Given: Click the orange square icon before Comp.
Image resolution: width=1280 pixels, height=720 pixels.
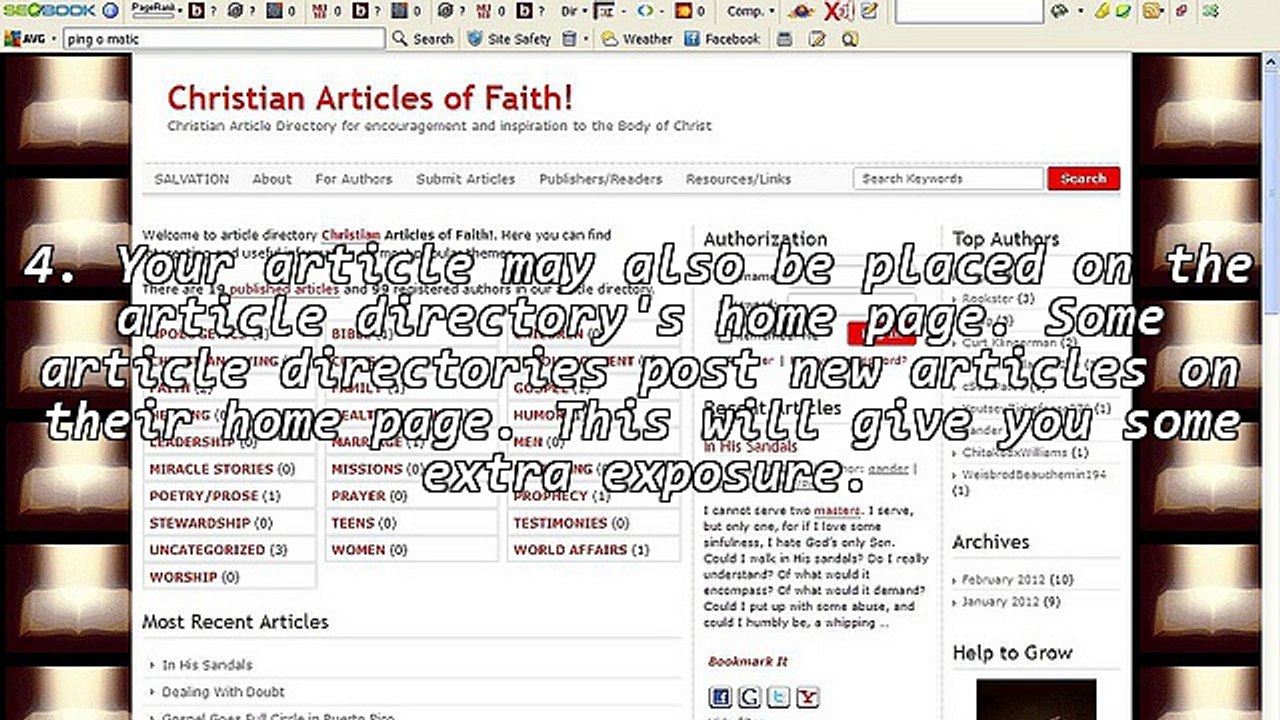Looking at the screenshot, I should tap(685, 11).
